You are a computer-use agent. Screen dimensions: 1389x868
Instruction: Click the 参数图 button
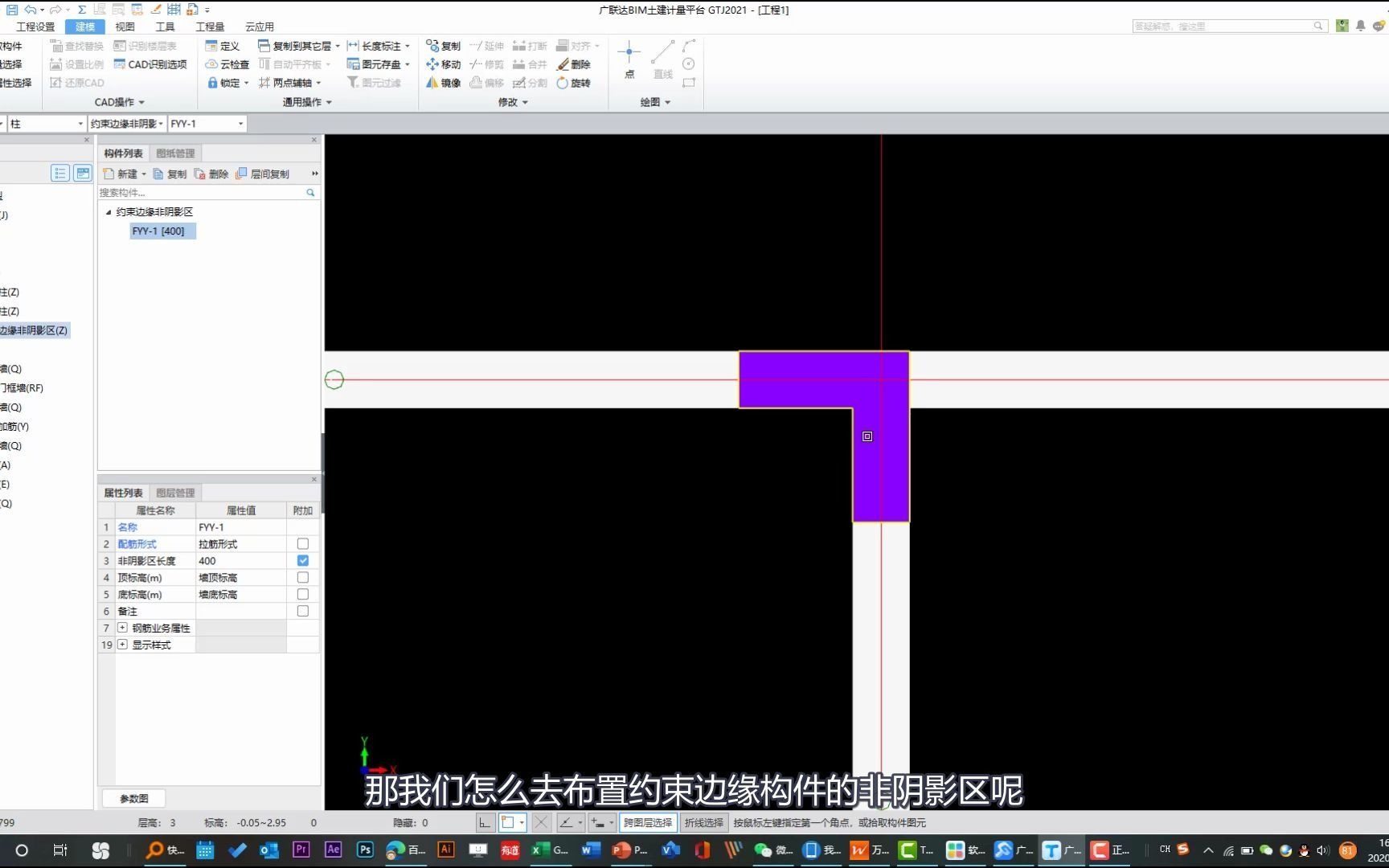pyautogui.click(x=134, y=798)
